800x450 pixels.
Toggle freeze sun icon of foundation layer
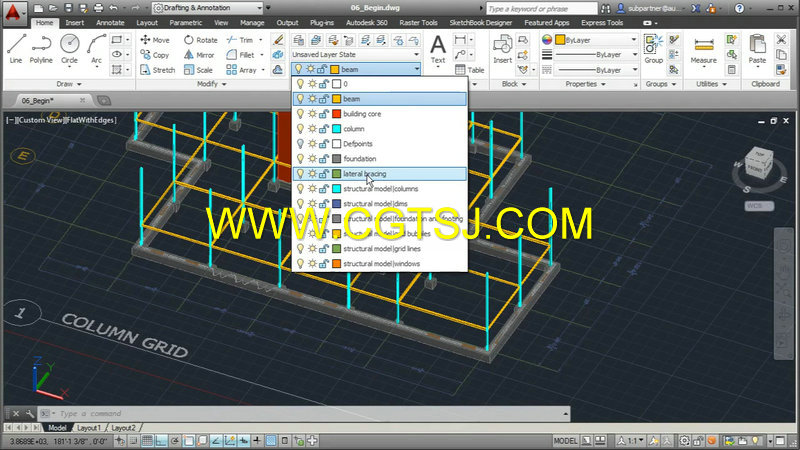point(312,159)
